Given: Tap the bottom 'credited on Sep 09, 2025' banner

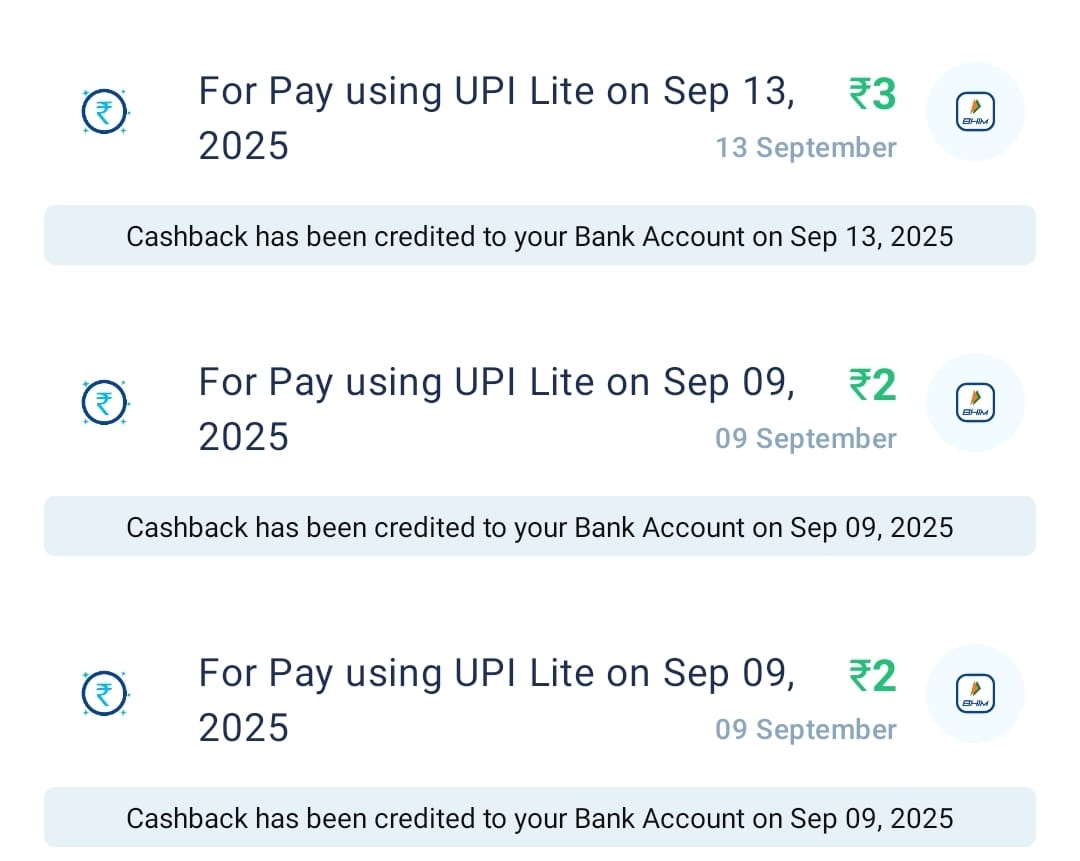Looking at the screenshot, I should point(540,818).
